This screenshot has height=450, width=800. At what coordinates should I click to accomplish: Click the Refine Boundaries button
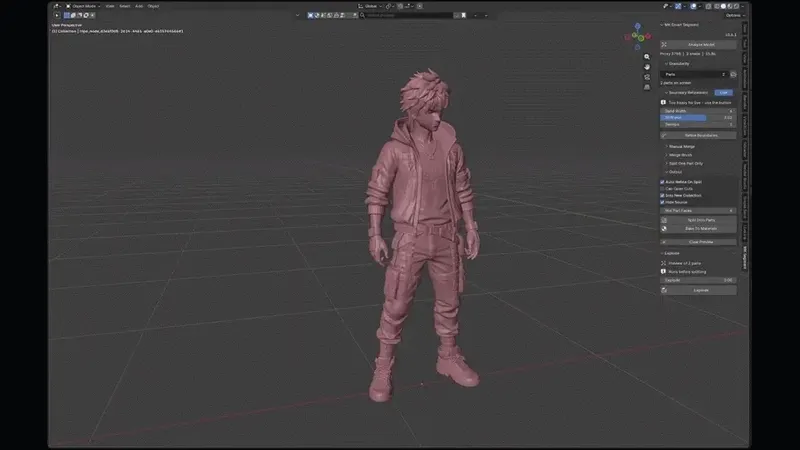click(698, 136)
